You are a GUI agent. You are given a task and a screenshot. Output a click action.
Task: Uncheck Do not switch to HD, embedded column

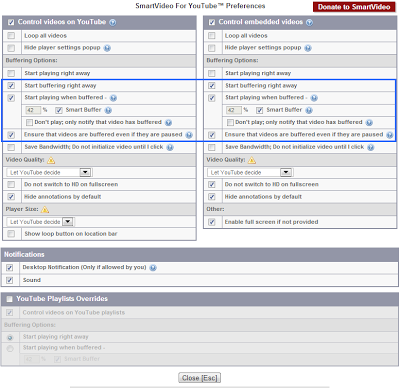coord(212,185)
